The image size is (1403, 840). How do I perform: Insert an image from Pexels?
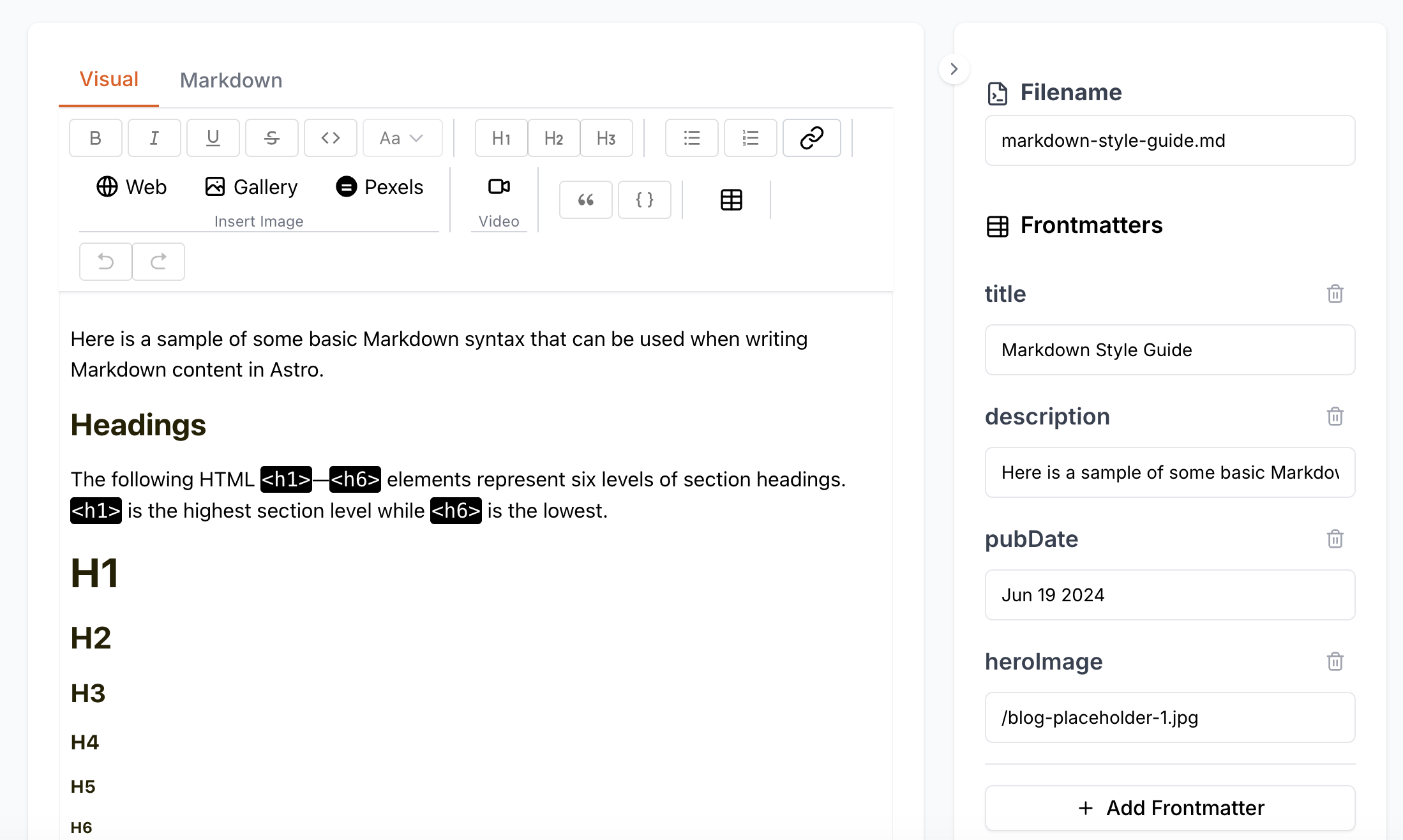[x=380, y=187]
